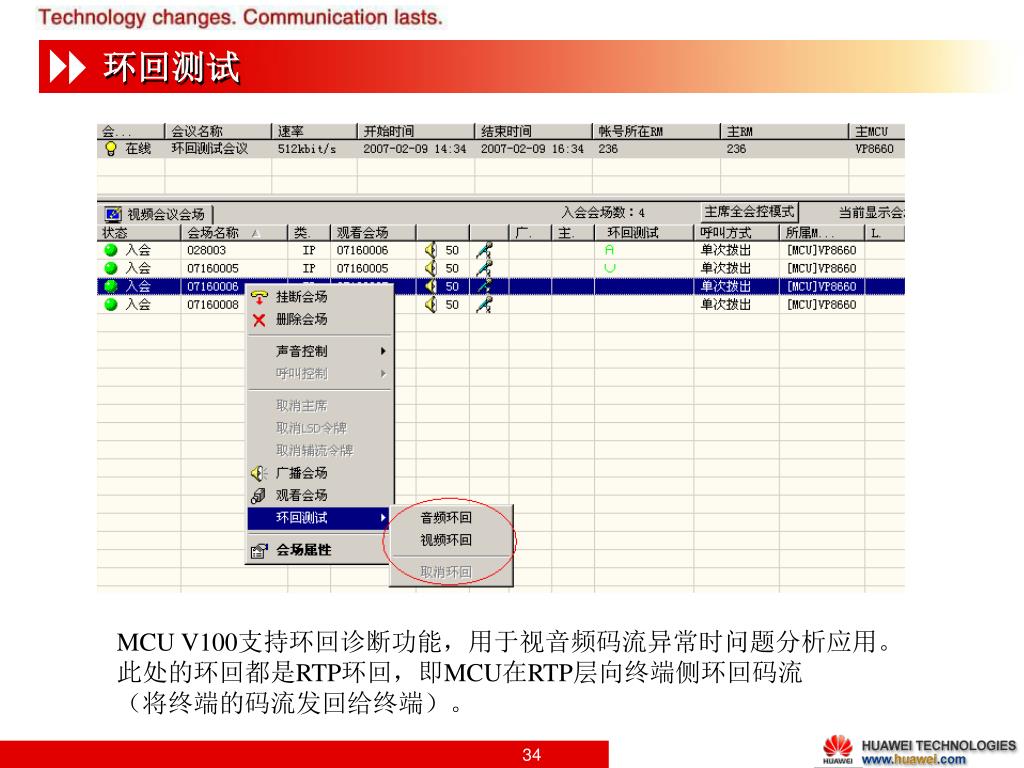Click speaker icon in row 028003

[x=430, y=250]
